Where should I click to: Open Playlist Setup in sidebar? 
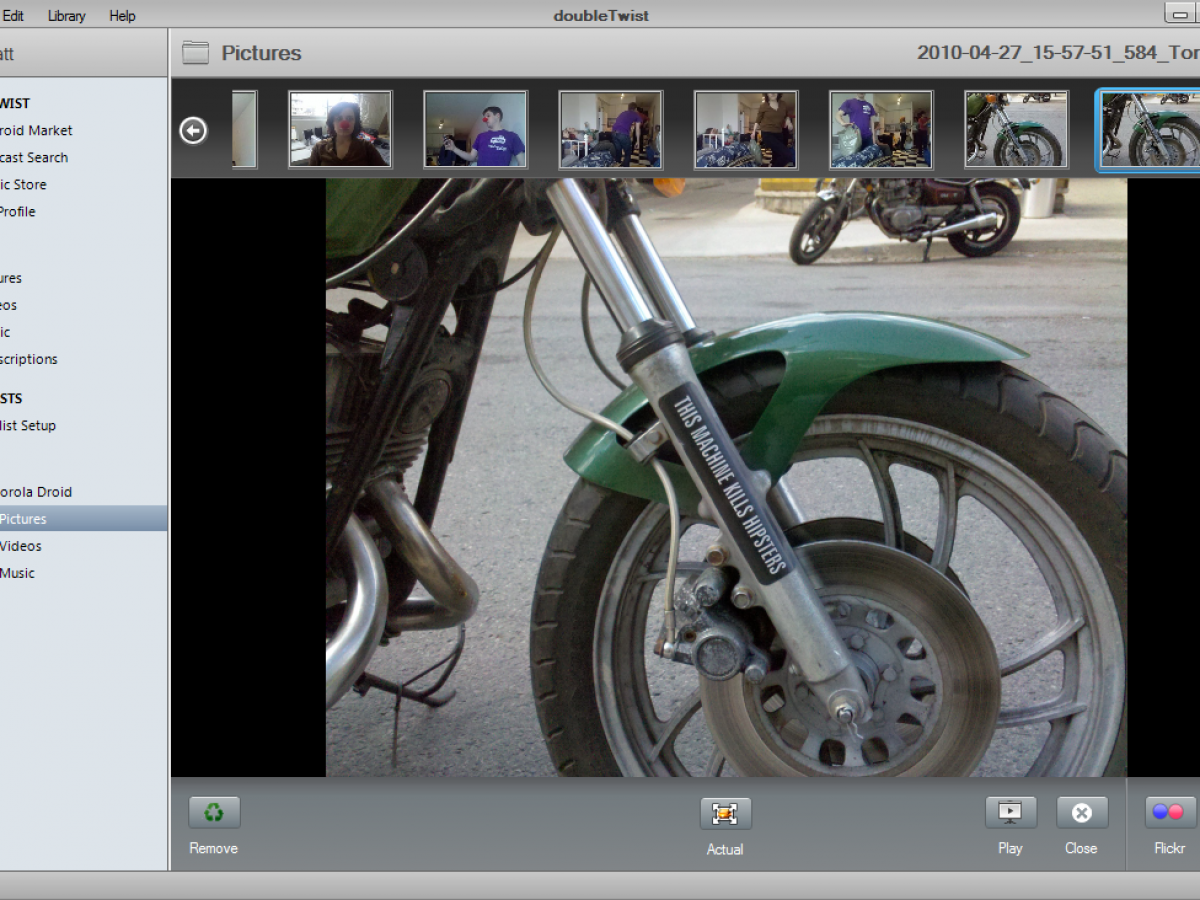[x=28, y=425]
